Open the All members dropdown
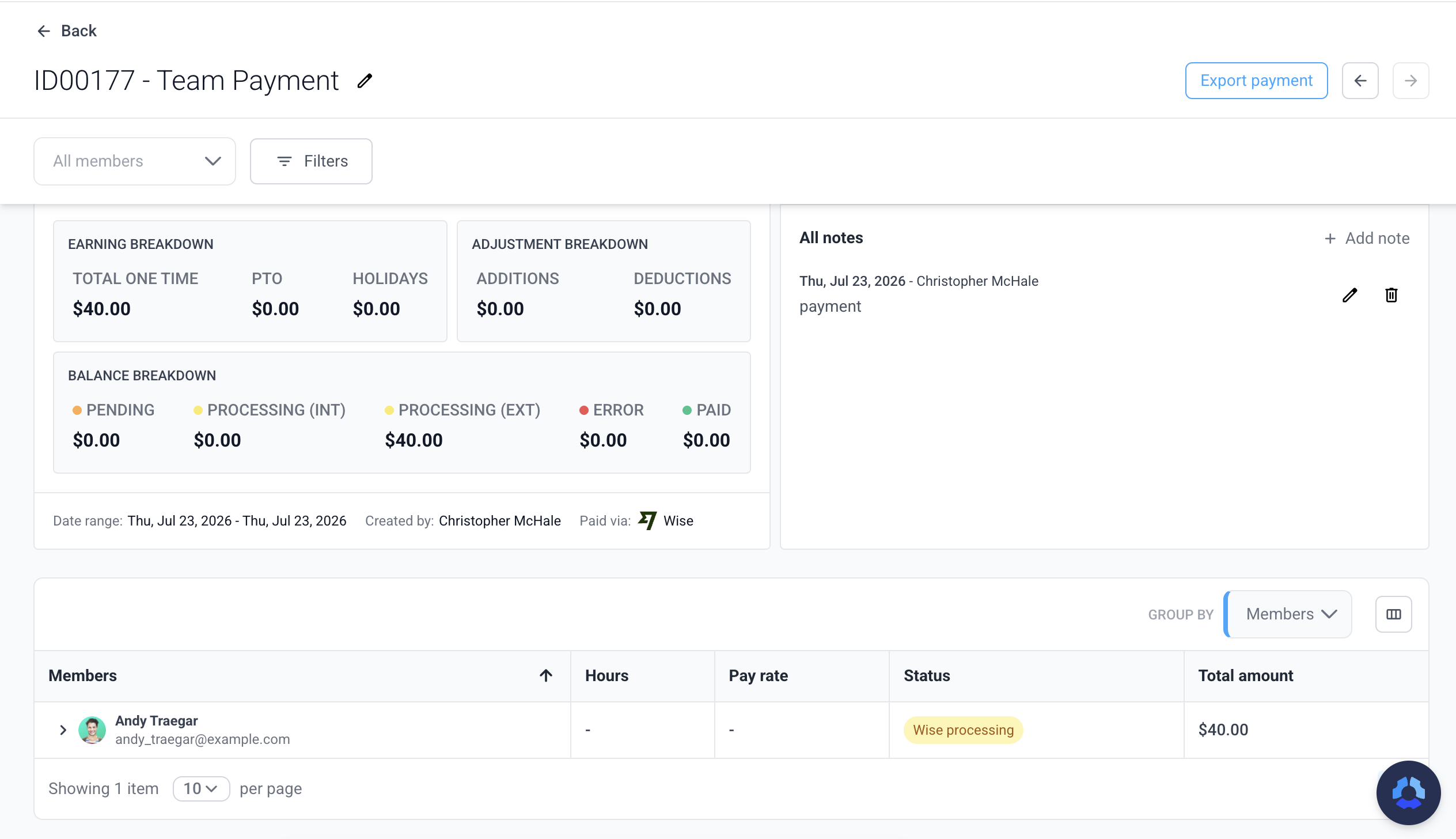Image resolution: width=1456 pixels, height=839 pixels. click(135, 161)
